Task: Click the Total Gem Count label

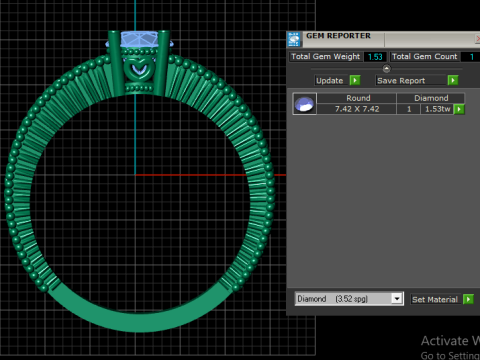Action: coord(425,57)
